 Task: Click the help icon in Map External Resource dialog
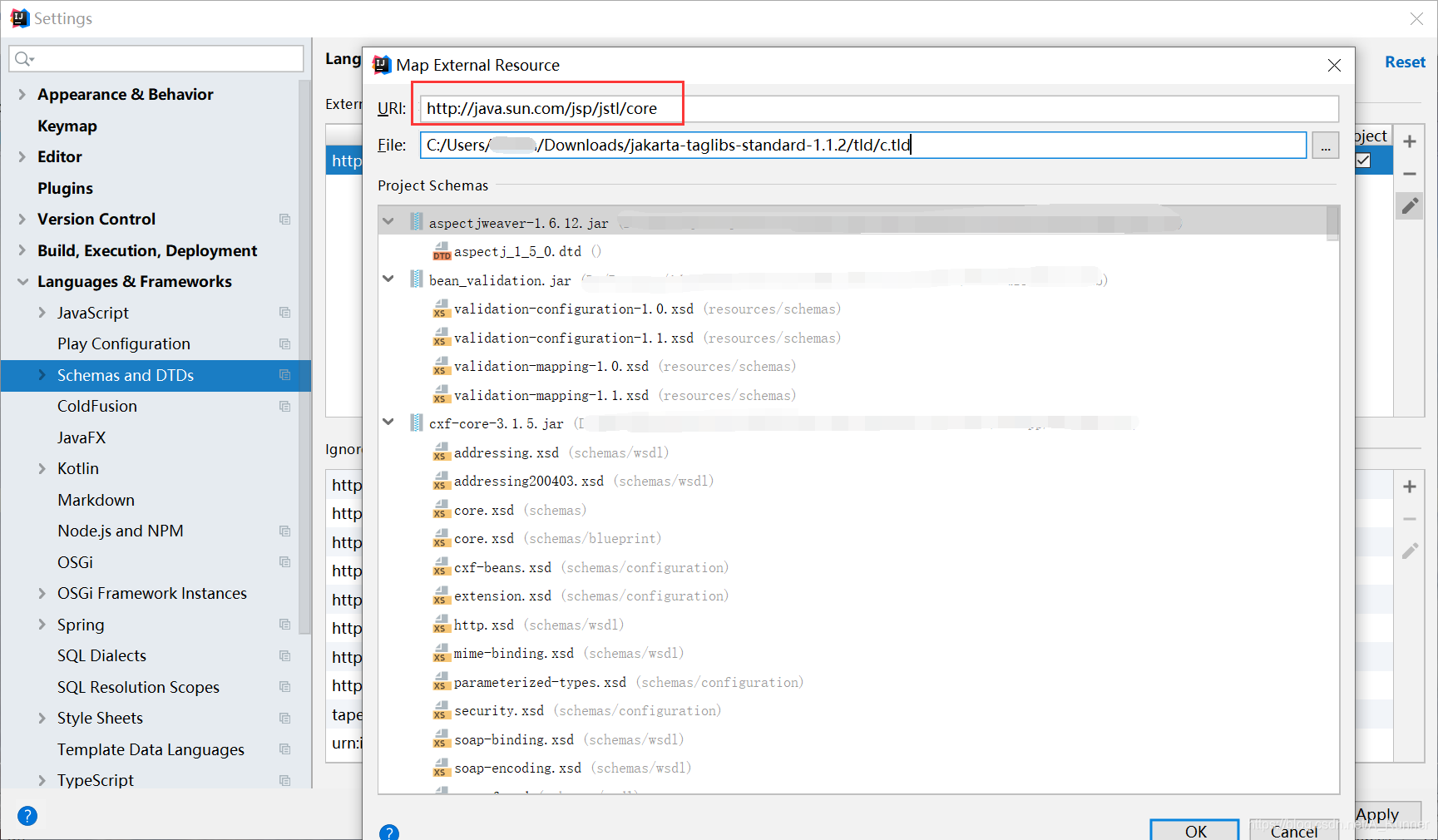(x=389, y=832)
